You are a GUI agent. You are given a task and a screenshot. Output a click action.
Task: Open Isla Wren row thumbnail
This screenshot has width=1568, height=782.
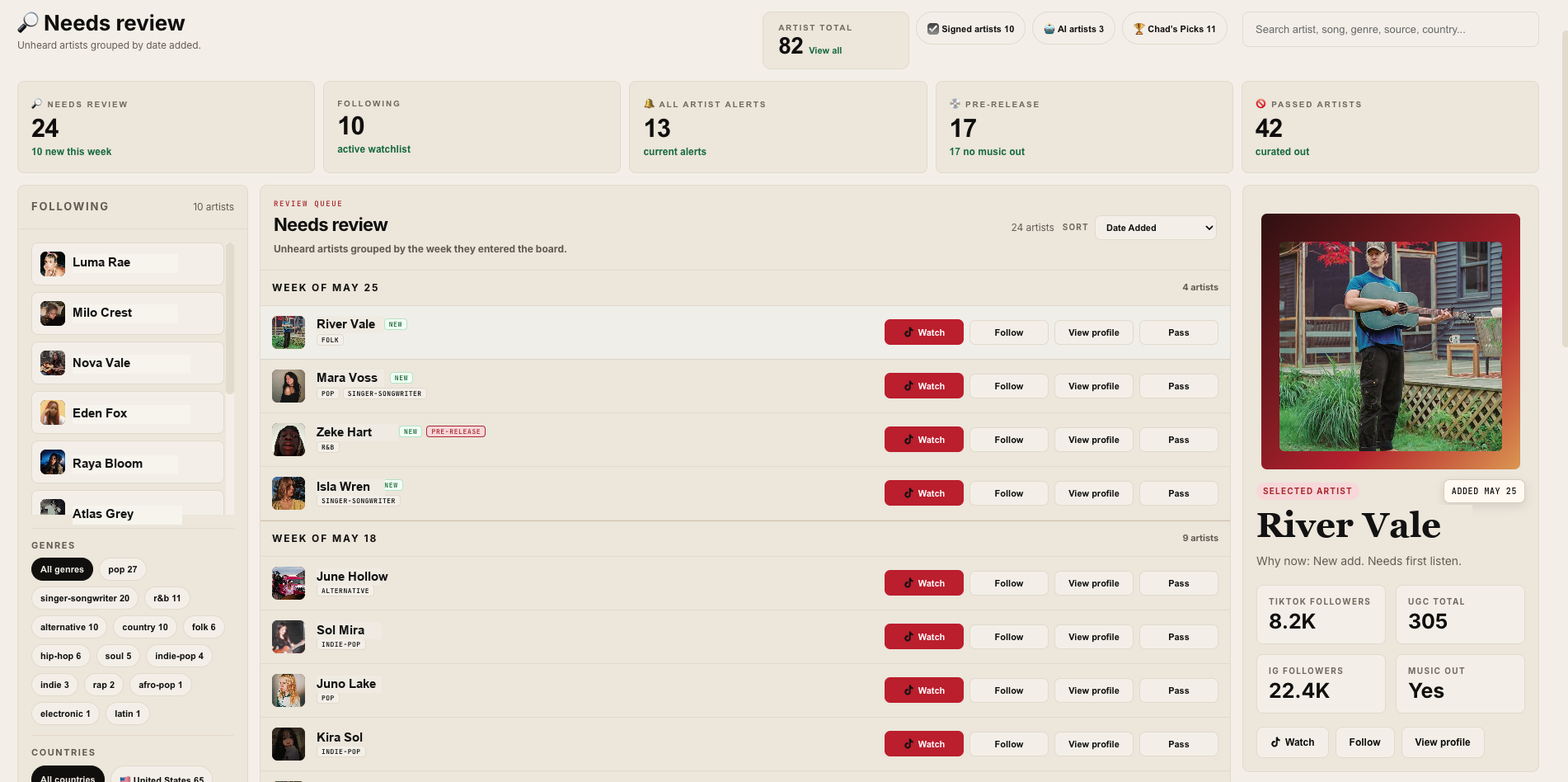289,493
